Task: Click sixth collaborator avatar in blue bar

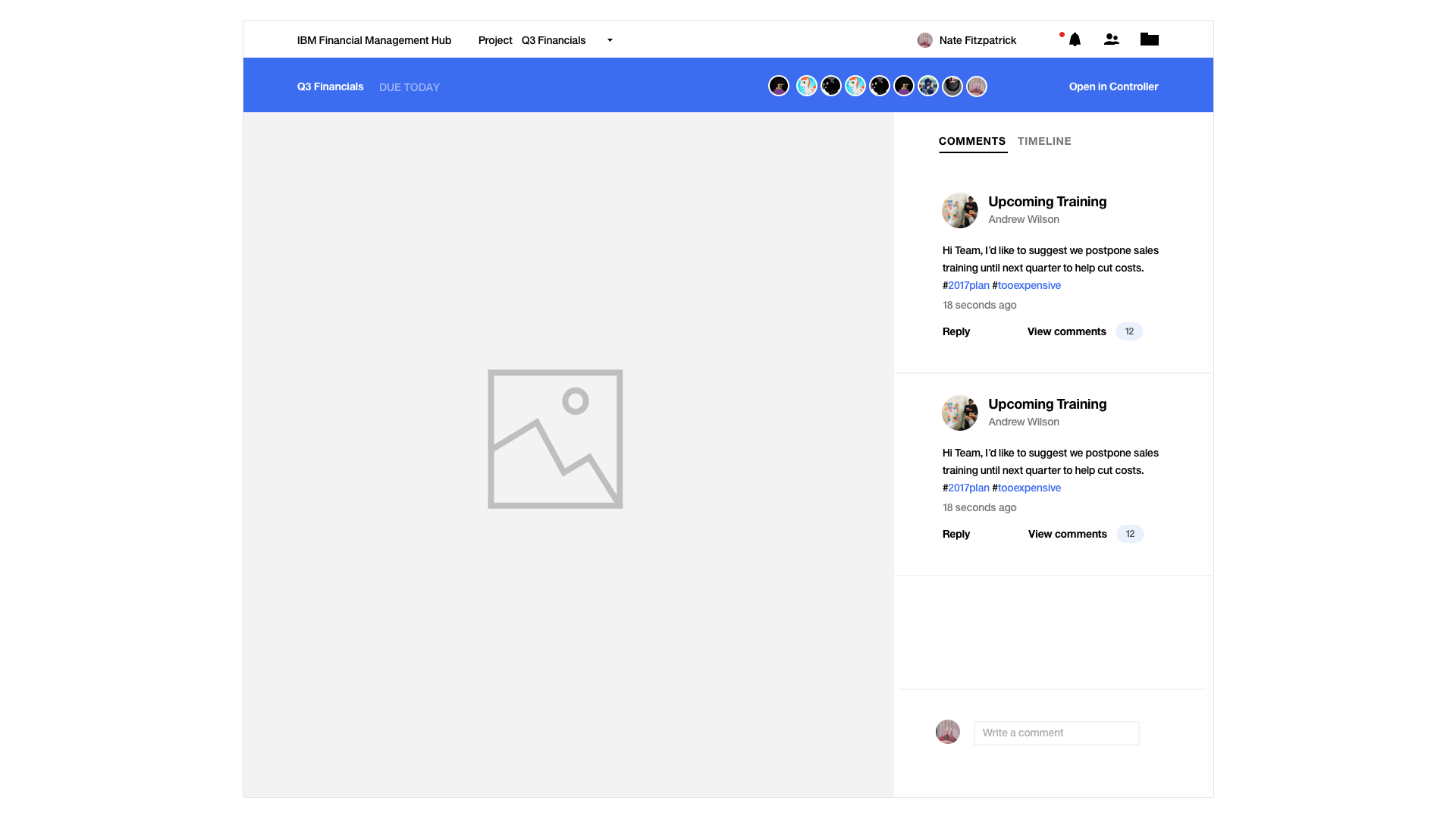Action: point(904,86)
